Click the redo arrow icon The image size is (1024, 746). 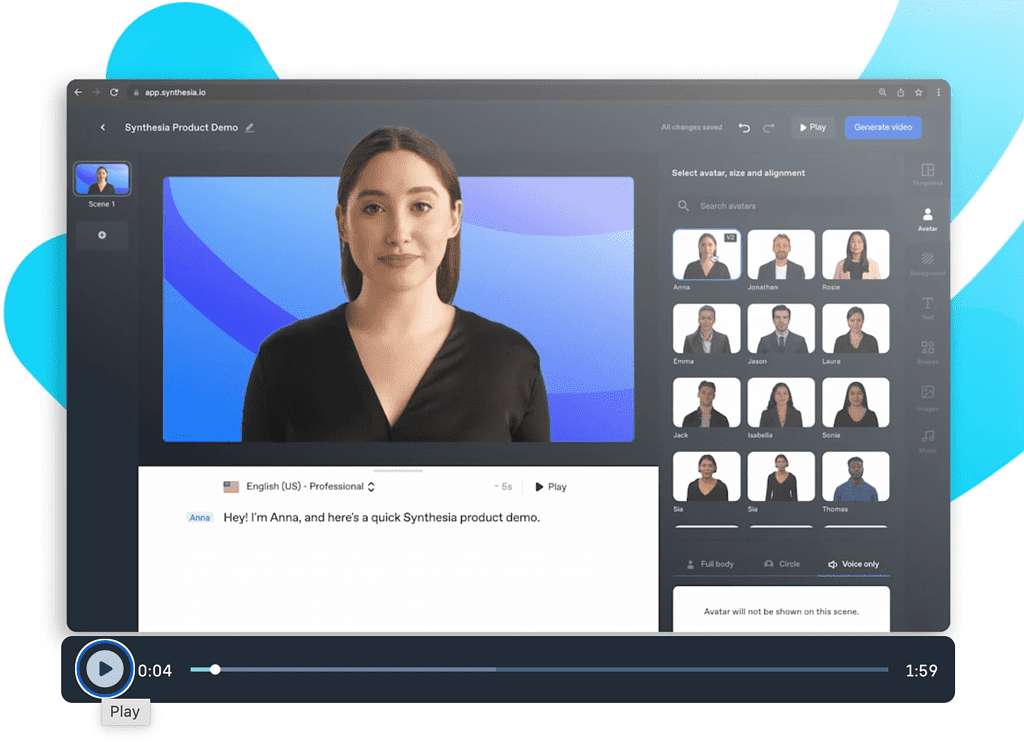coord(769,128)
